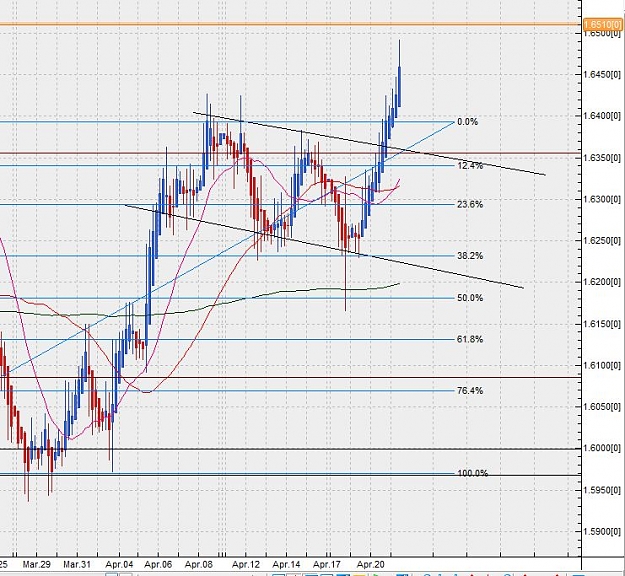Select the orange horizontal line at 1.6510

pos(290,25)
